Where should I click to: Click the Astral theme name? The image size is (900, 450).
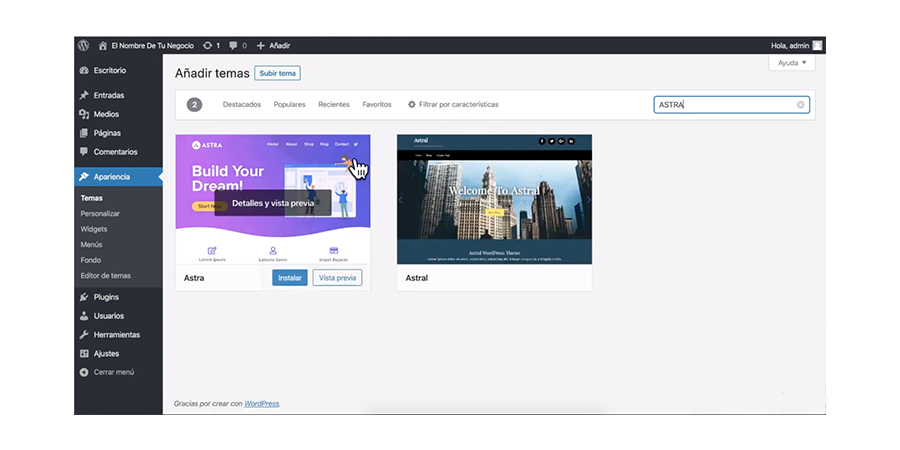[x=417, y=278]
